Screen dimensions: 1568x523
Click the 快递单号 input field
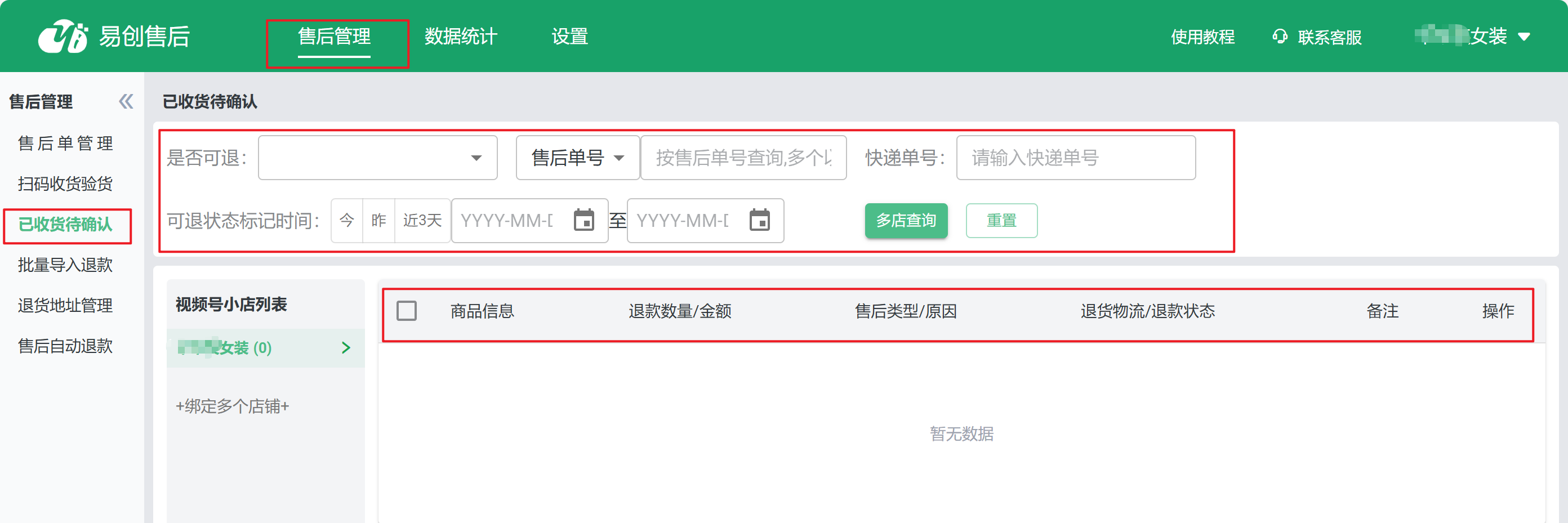[x=1075, y=158]
